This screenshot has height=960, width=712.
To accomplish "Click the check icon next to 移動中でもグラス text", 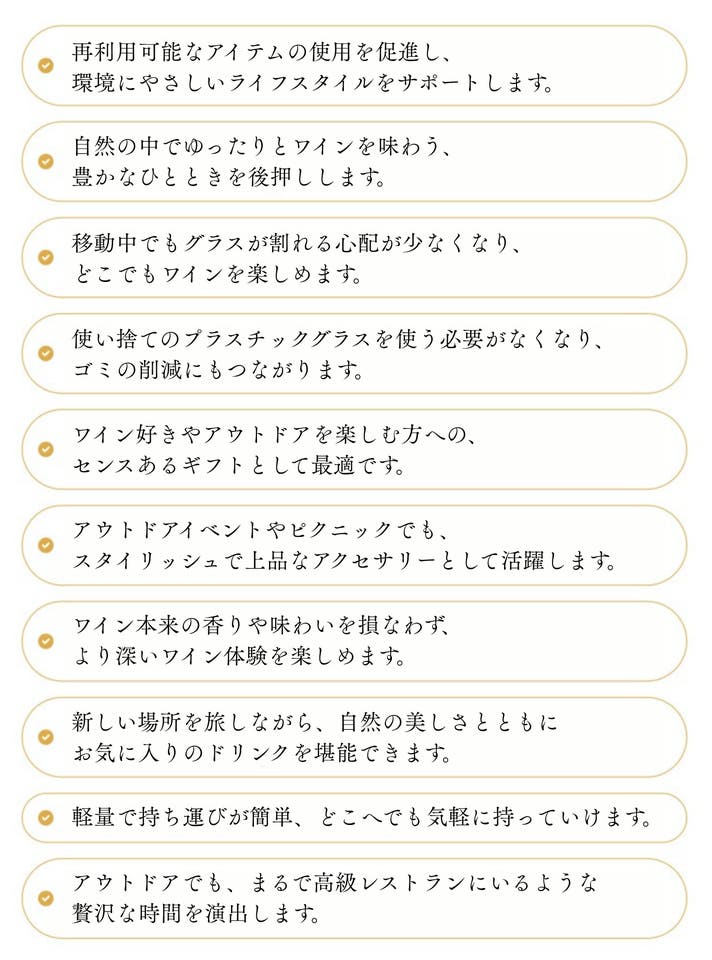I will click(46, 257).
